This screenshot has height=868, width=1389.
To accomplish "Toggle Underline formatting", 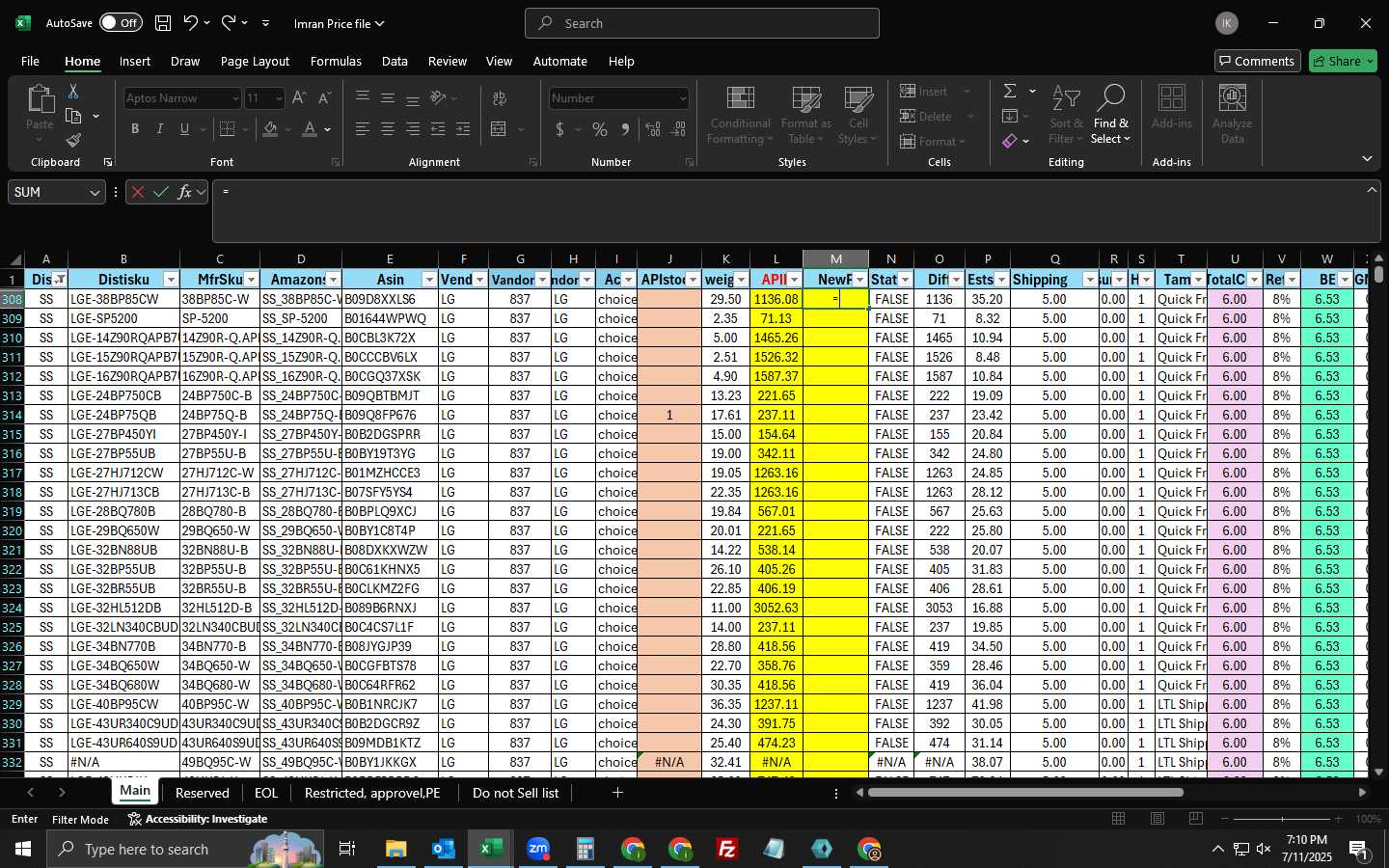I will [184, 129].
